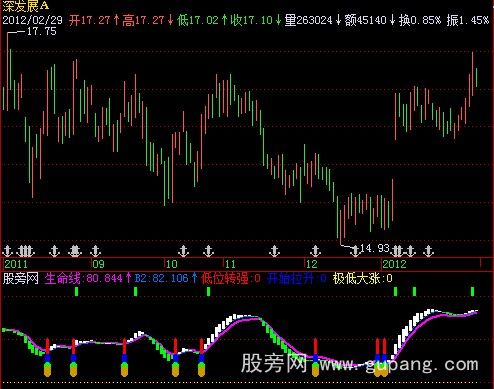The width and height of the screenshot is (494, 389).
Task: Click the 17.75 highest price label
Action: click(41, 32)
